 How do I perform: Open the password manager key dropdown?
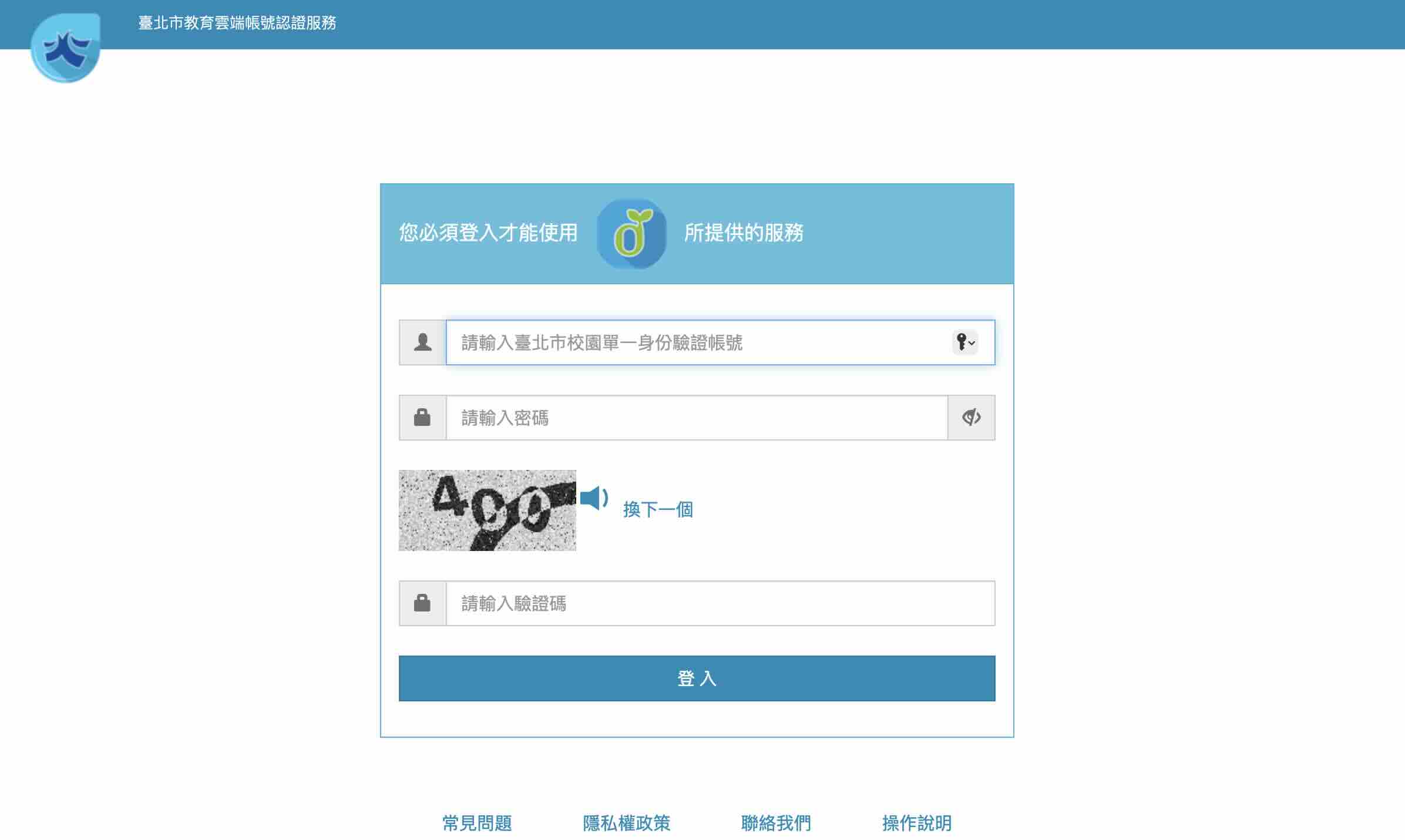[x=964, y=342]
